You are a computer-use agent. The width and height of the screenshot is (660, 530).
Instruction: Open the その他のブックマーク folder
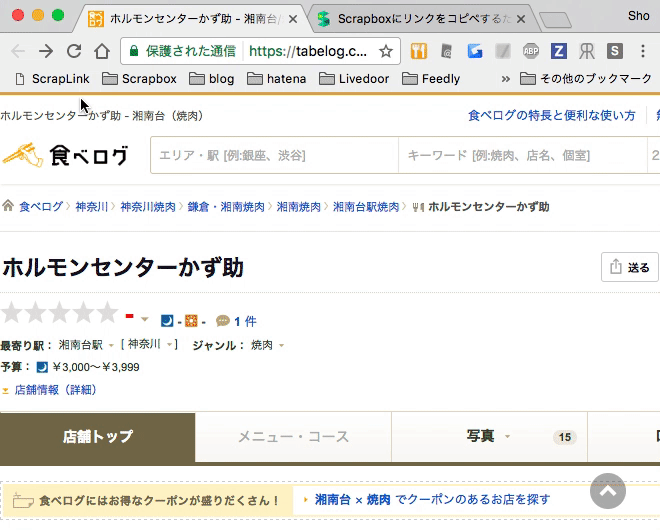point(586,79)
